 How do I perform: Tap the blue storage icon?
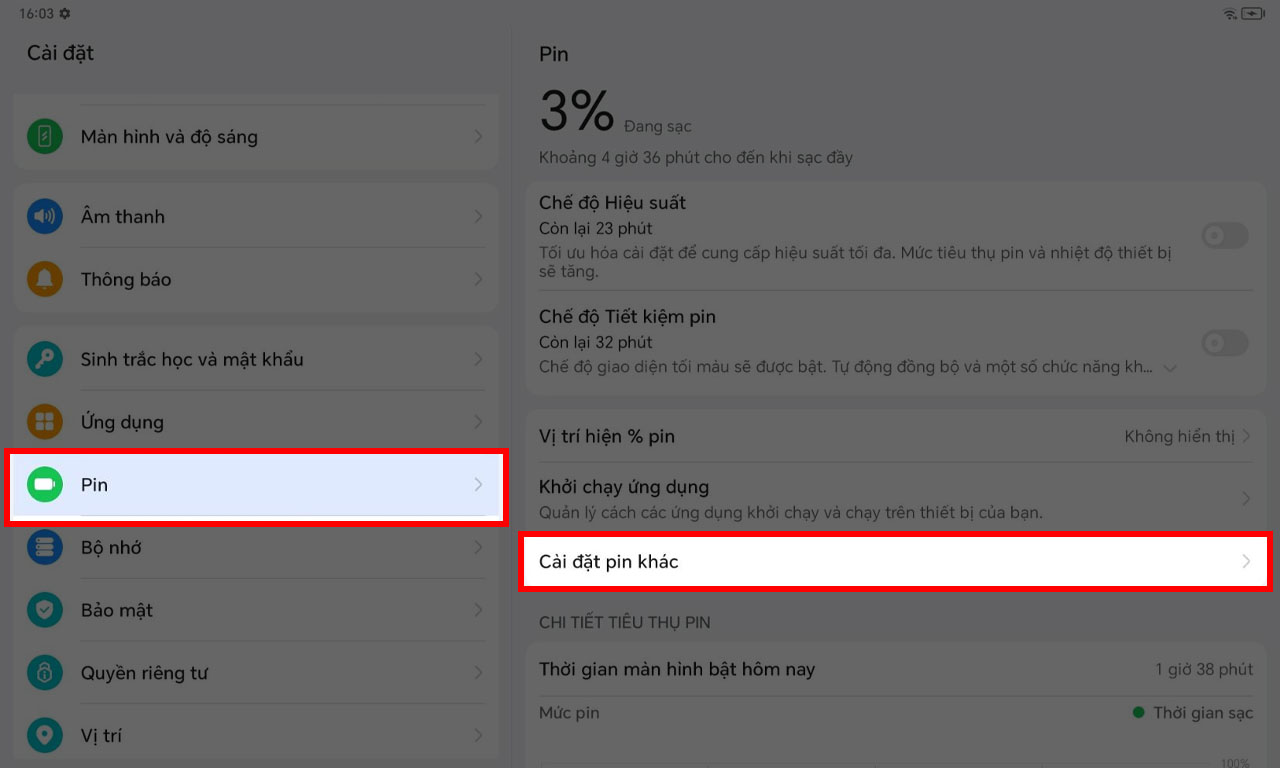pos(45,548)
